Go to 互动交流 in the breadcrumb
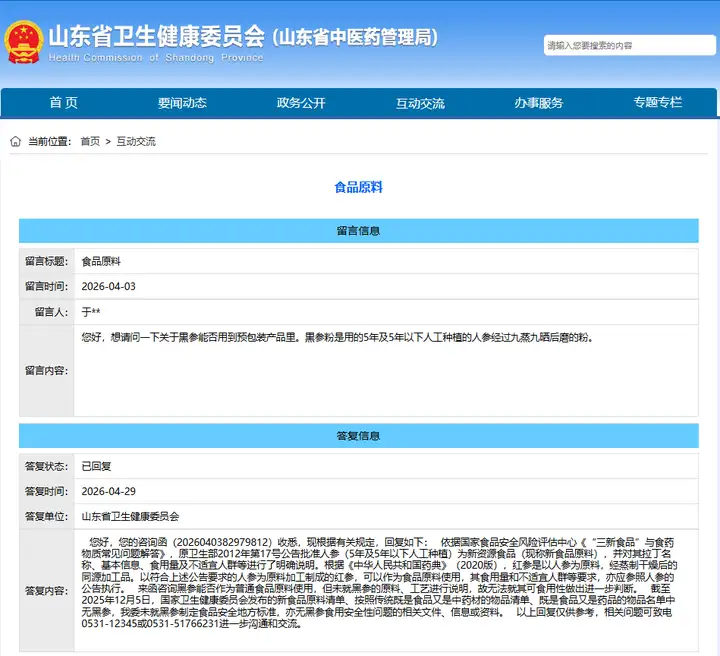720x656 pixels. click(x=136, y=141)
